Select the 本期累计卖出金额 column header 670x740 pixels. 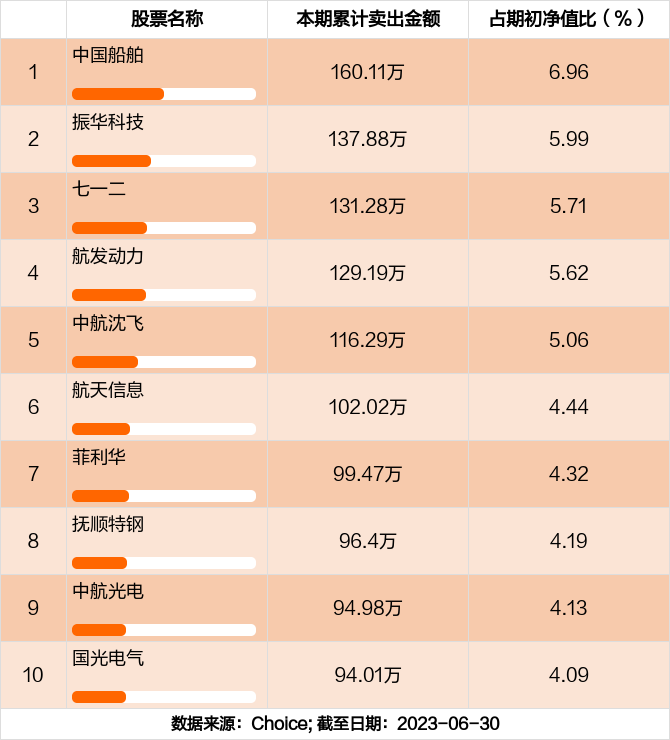(x=367, y=19)
